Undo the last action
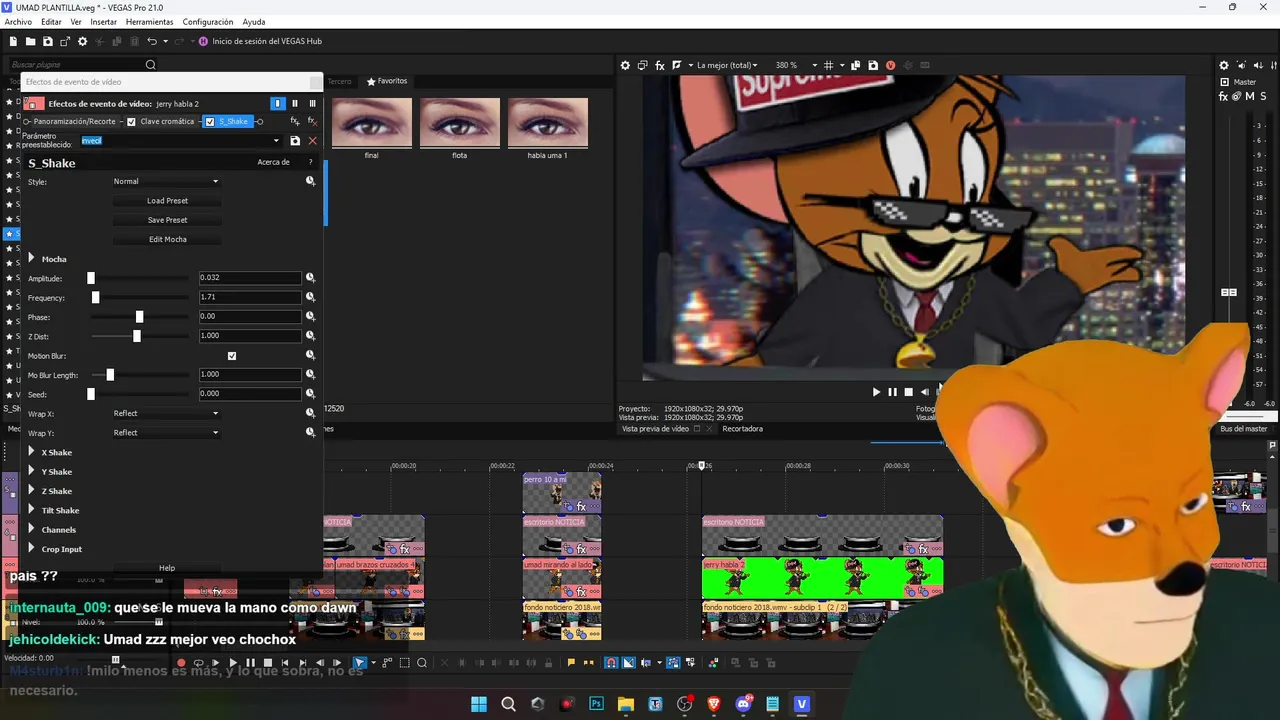 (152, 41)
